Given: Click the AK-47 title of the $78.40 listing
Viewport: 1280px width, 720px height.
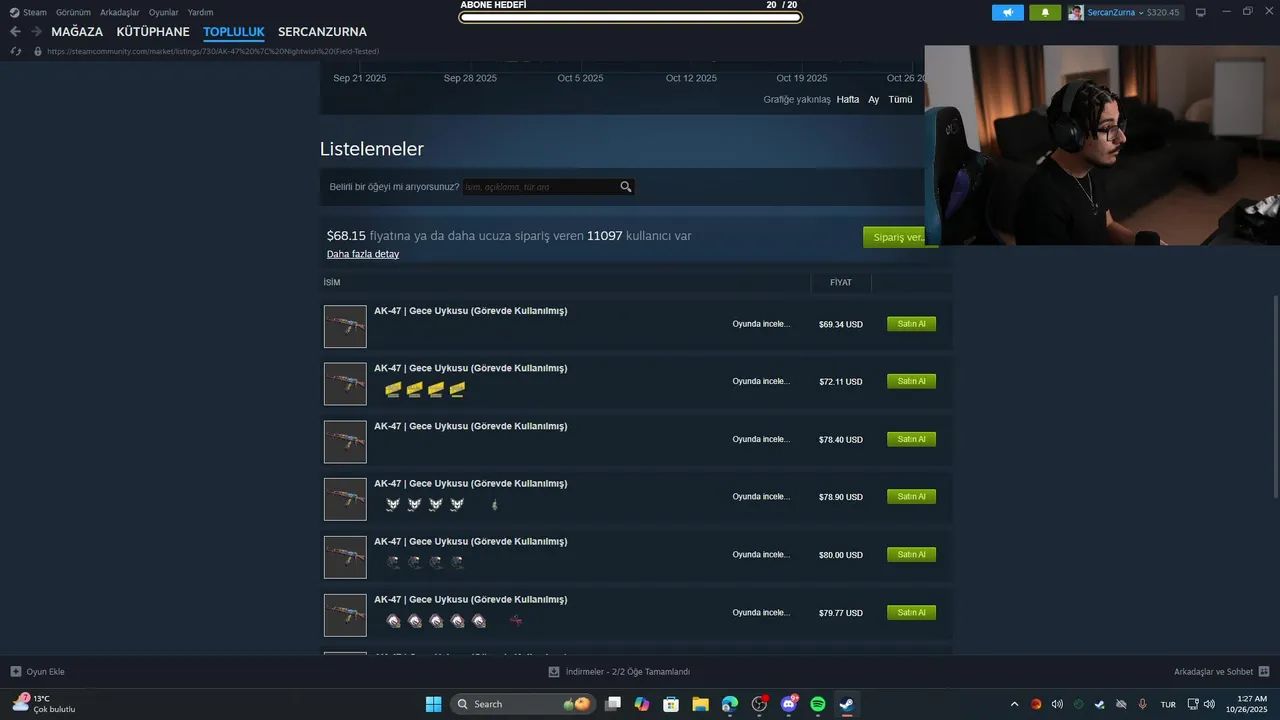Looking at the screenshot, I should pyautogui.click(x=471, y=426).
